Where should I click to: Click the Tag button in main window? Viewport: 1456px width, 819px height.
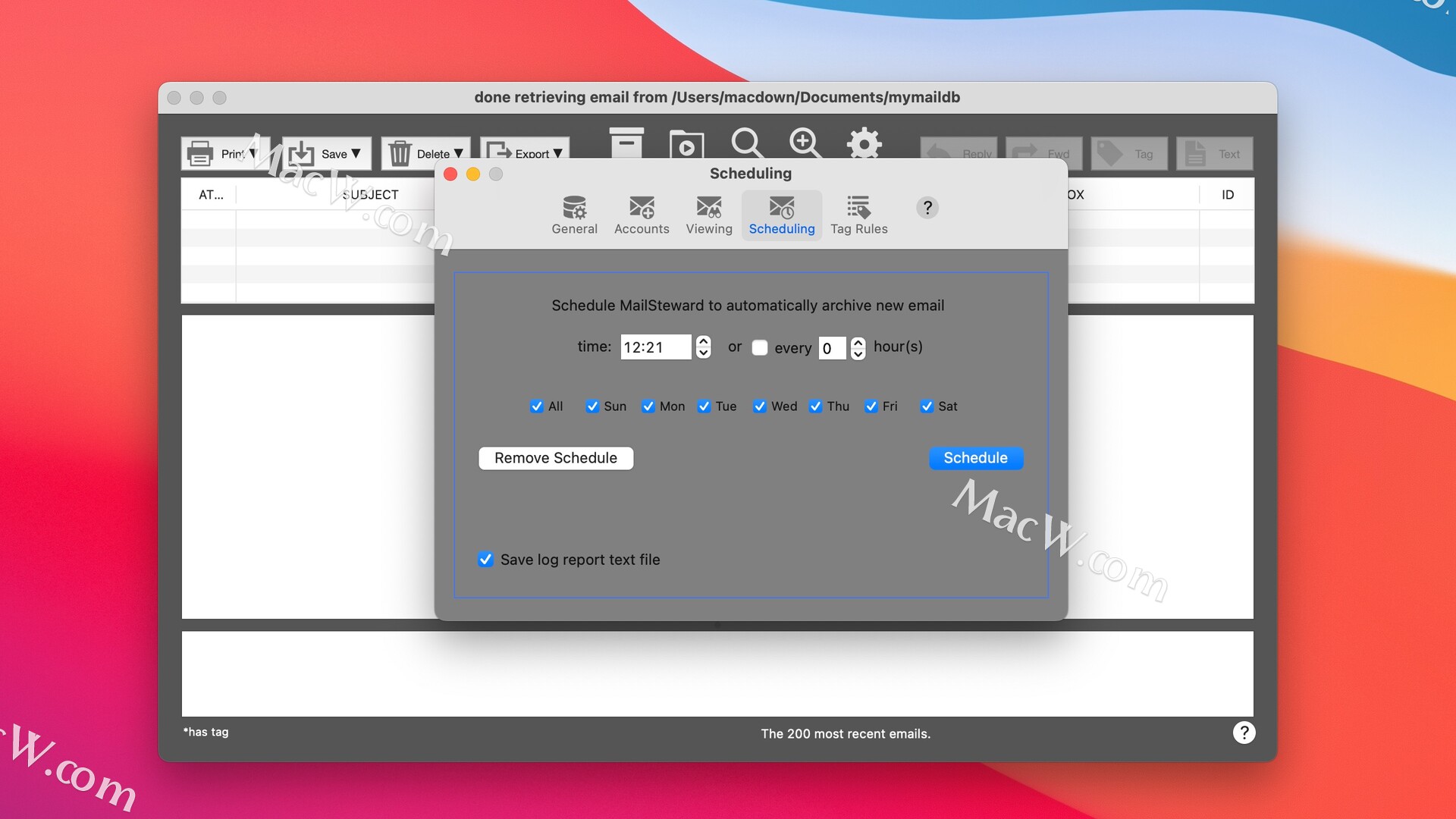click(x=1129, y=153)
